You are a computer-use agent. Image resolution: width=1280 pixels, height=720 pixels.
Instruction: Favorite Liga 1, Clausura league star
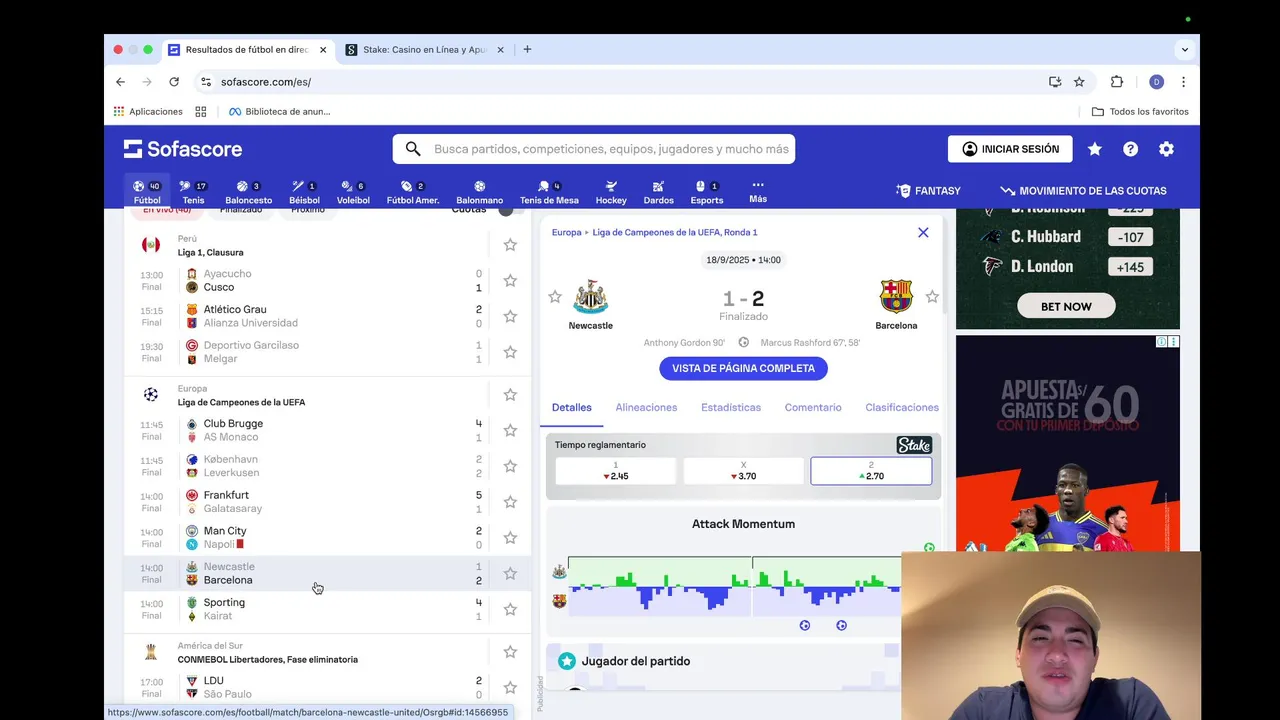pos(510,245)
